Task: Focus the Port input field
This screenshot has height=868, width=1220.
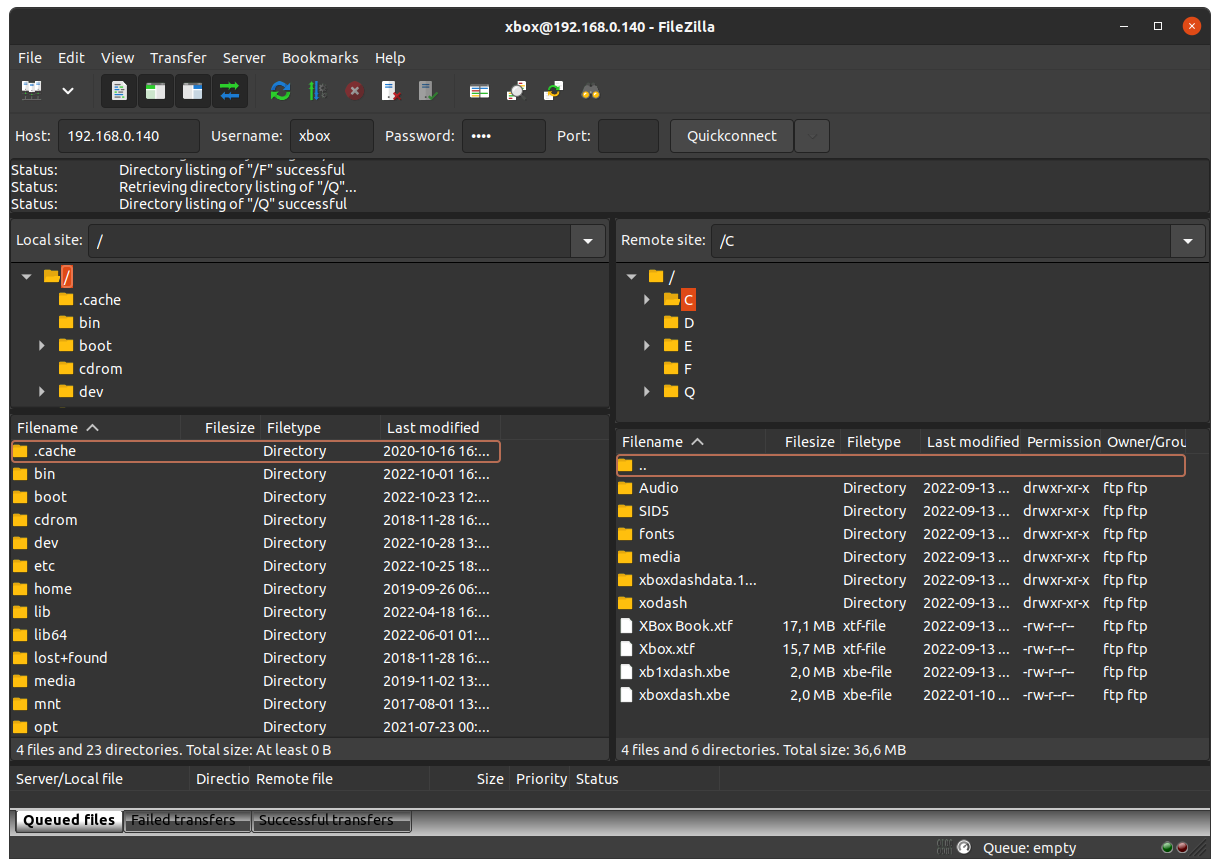Action: click(628, 136)
